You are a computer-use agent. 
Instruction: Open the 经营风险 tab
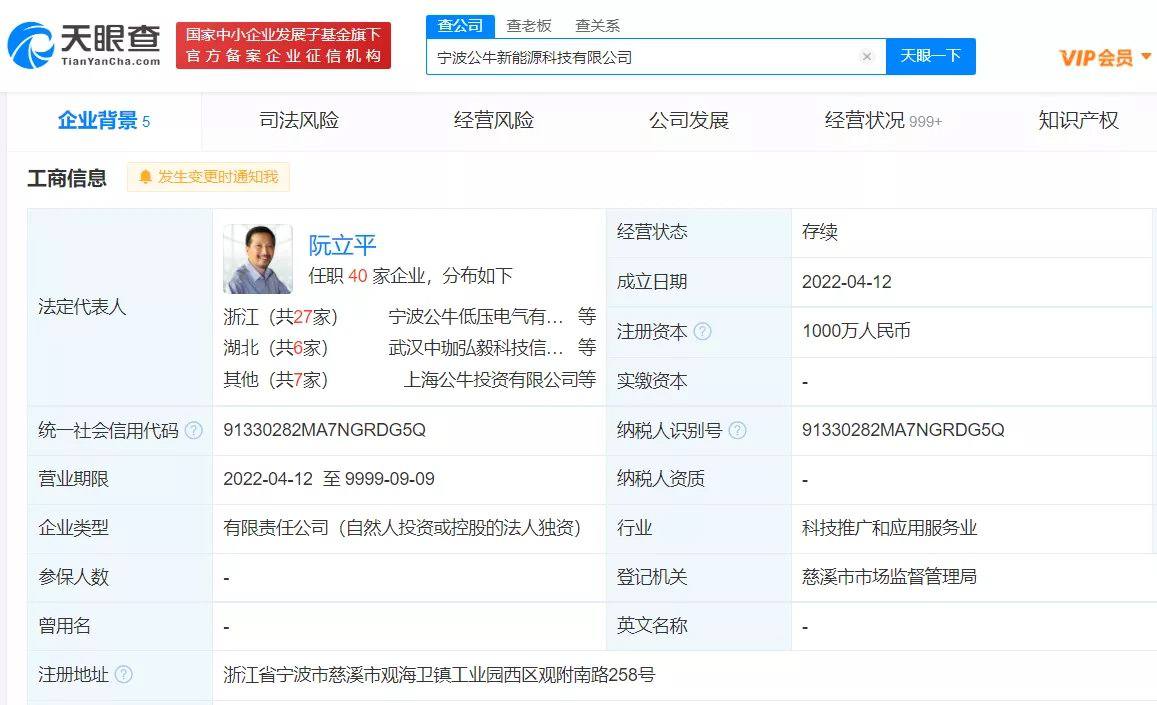(494, 120)
